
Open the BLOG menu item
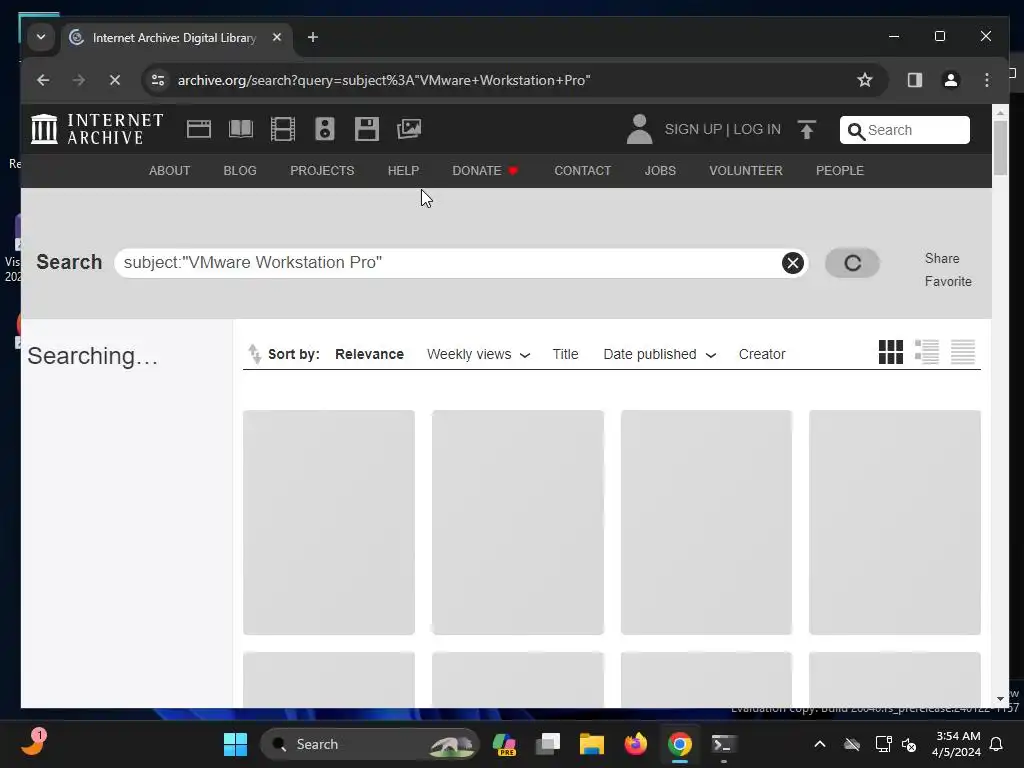point(240,170)
